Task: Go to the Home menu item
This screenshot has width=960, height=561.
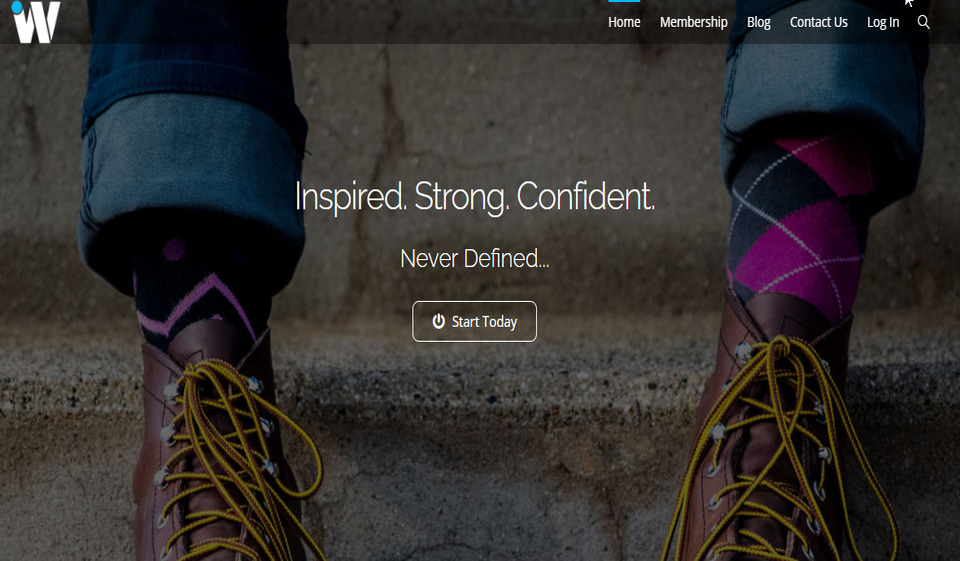Action: point(624,23)
